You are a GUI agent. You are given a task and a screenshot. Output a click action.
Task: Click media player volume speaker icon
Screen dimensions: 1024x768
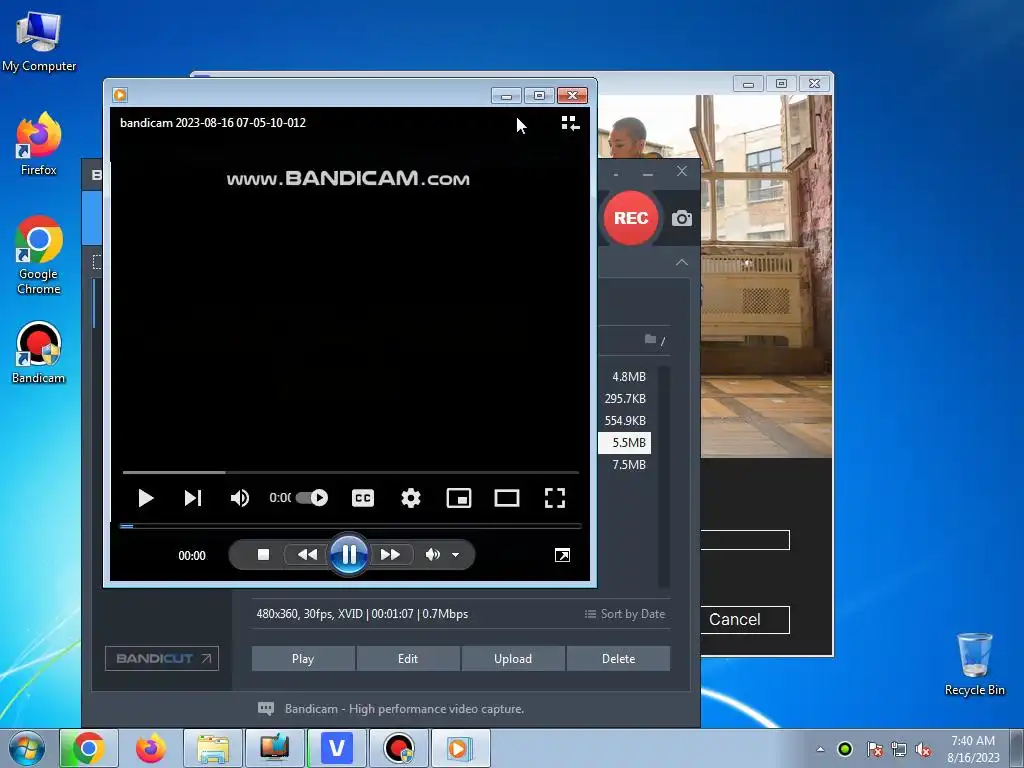432,554
